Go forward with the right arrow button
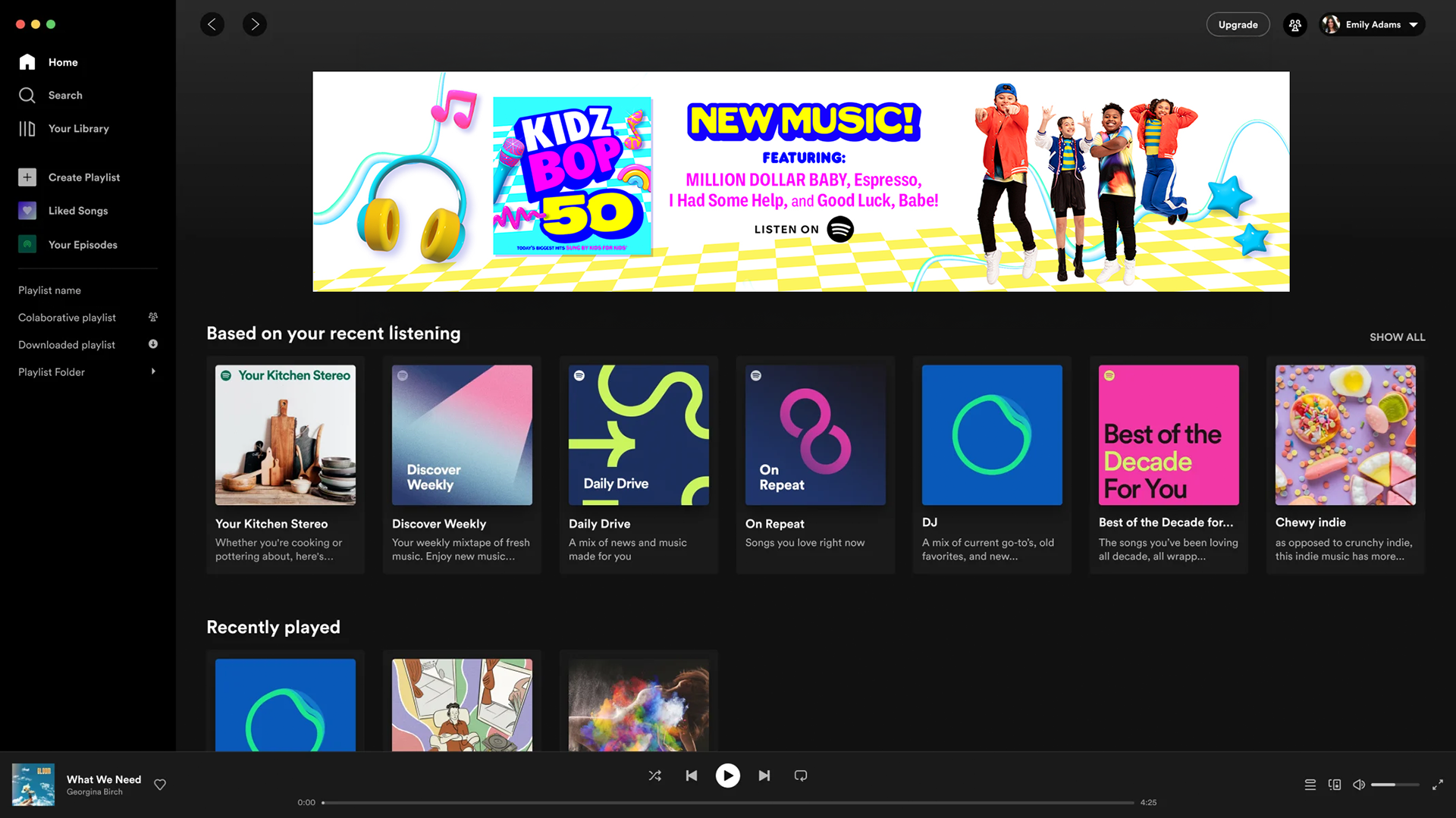 click(x=255, y=24)
